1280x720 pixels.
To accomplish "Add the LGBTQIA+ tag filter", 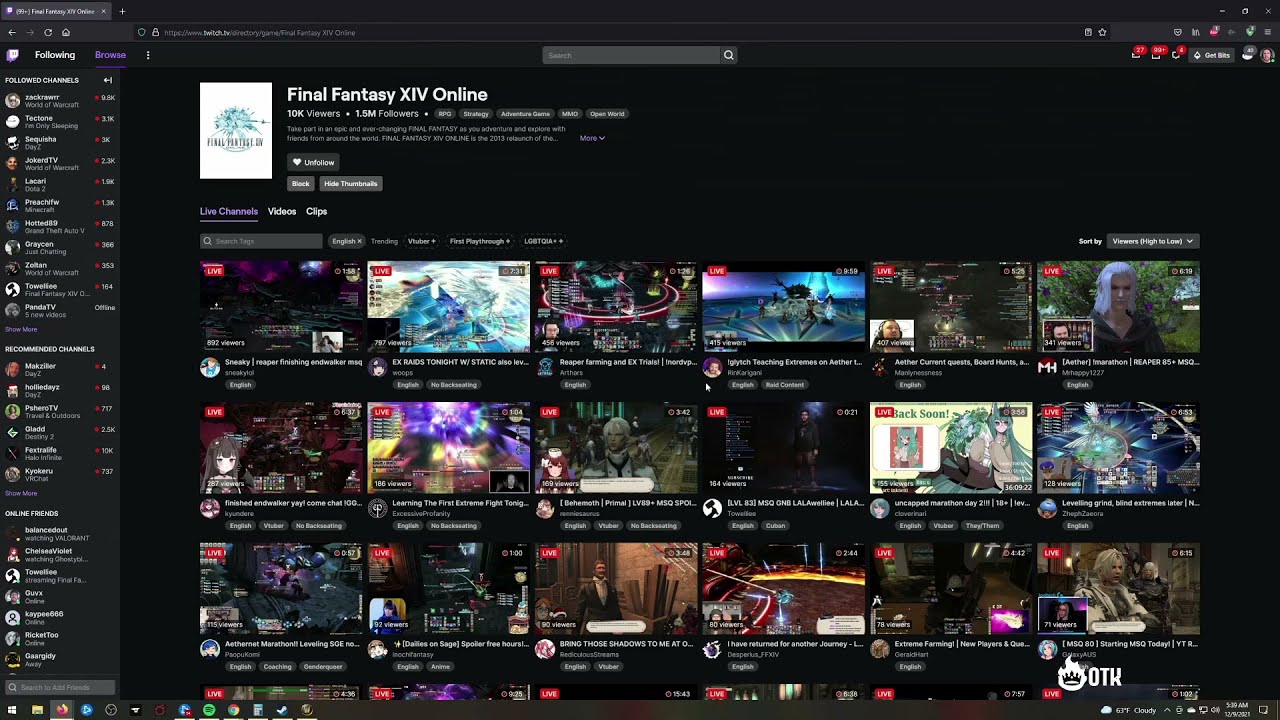I will point(543,241).
